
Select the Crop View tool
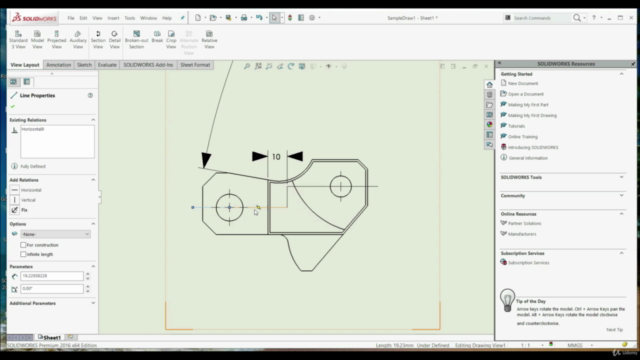(x=171, y=40)
